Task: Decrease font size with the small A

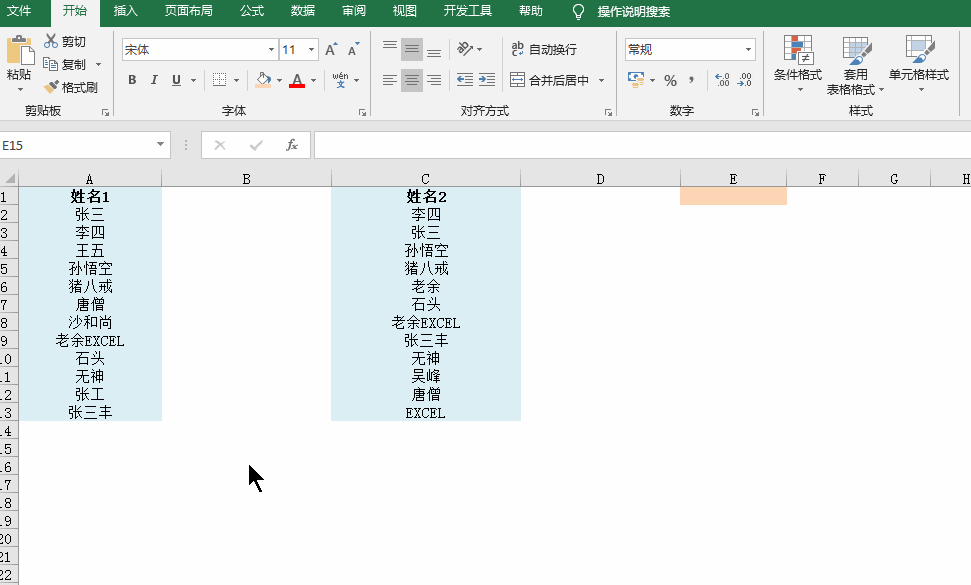Action: 353,50
